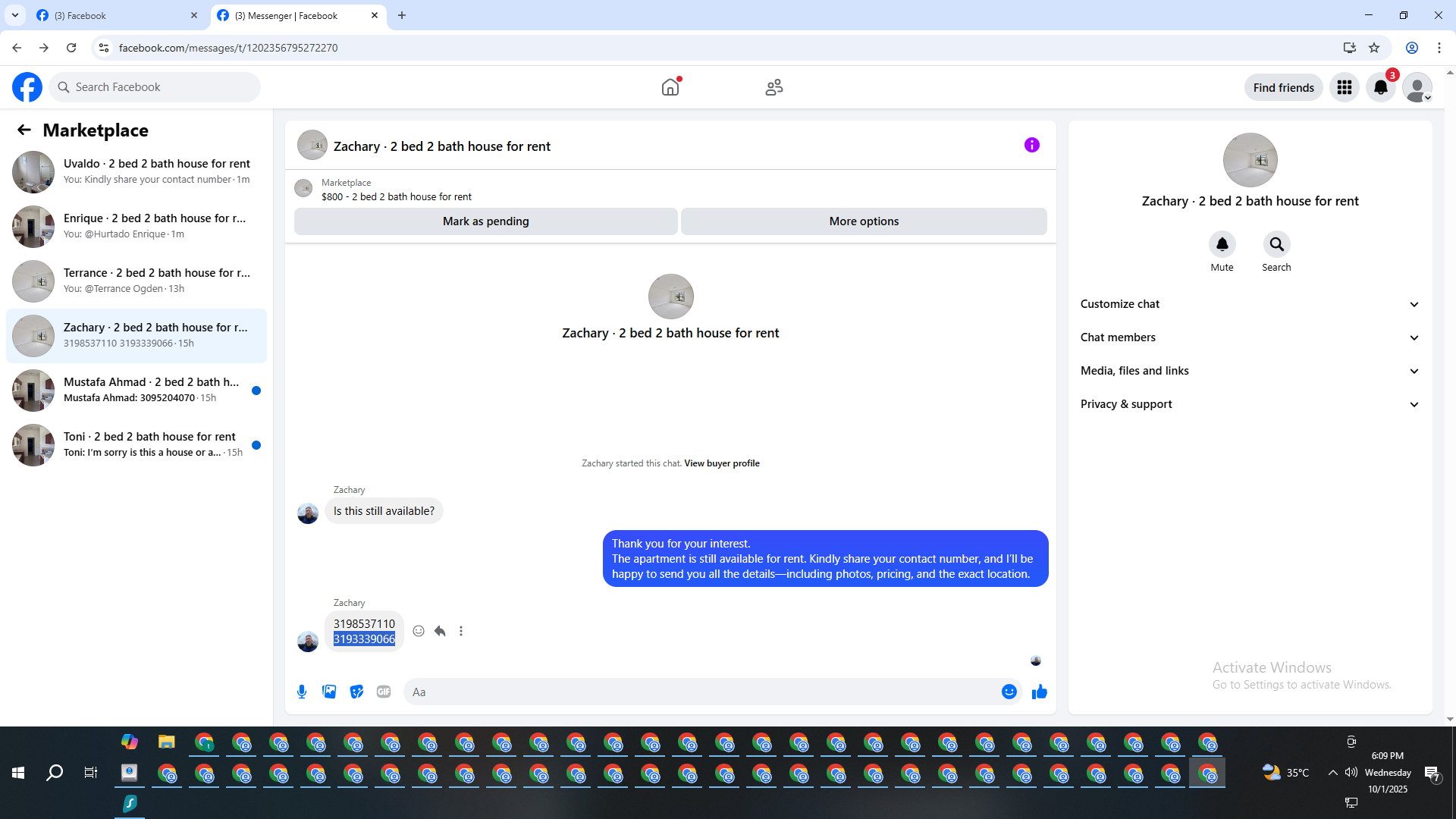The width and height of the screenshot is (1456, 819).
Task: Open Zachary's listing thumbnail in right panel
Action: point(1250,160)
